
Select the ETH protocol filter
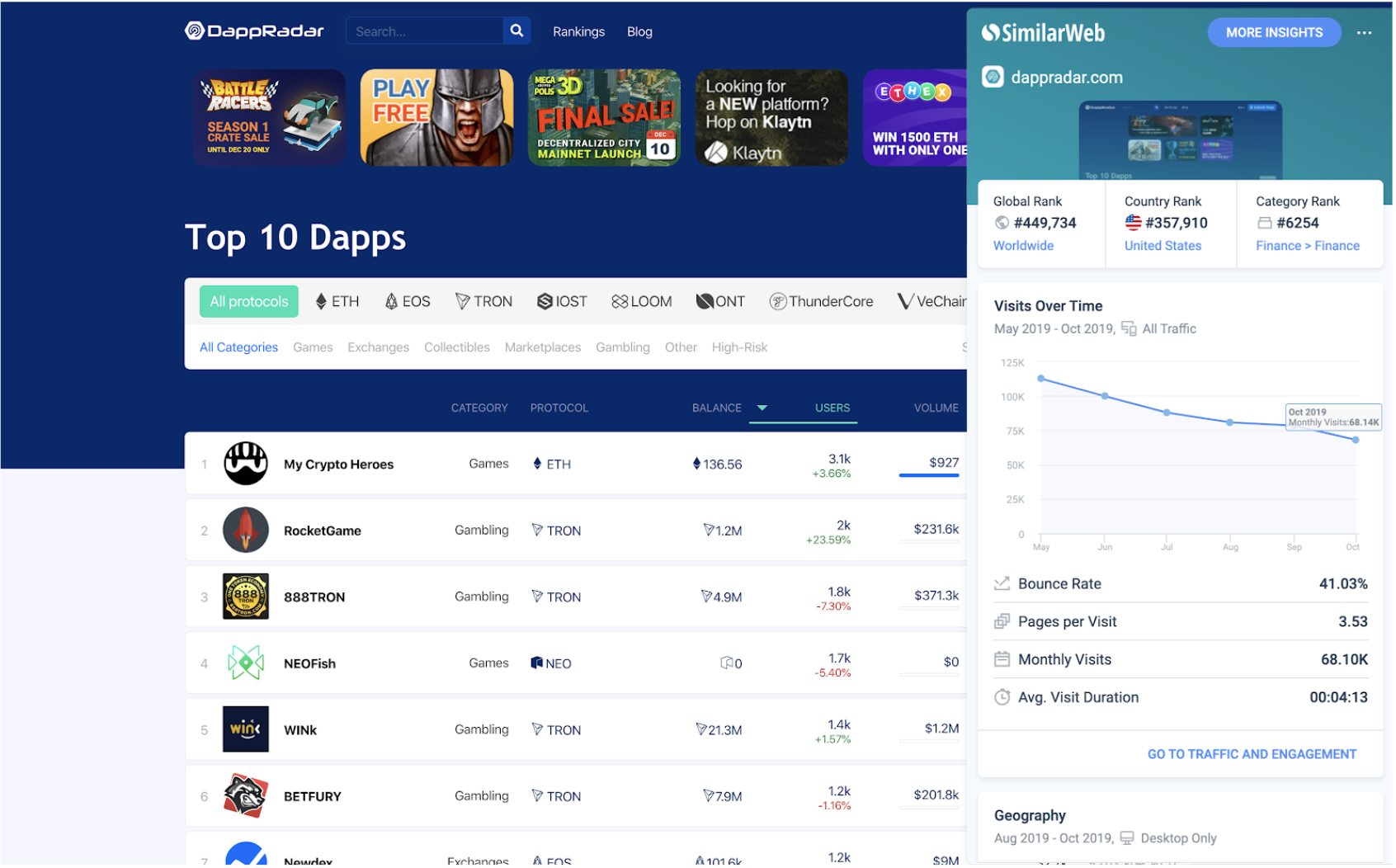click(337, 302)
